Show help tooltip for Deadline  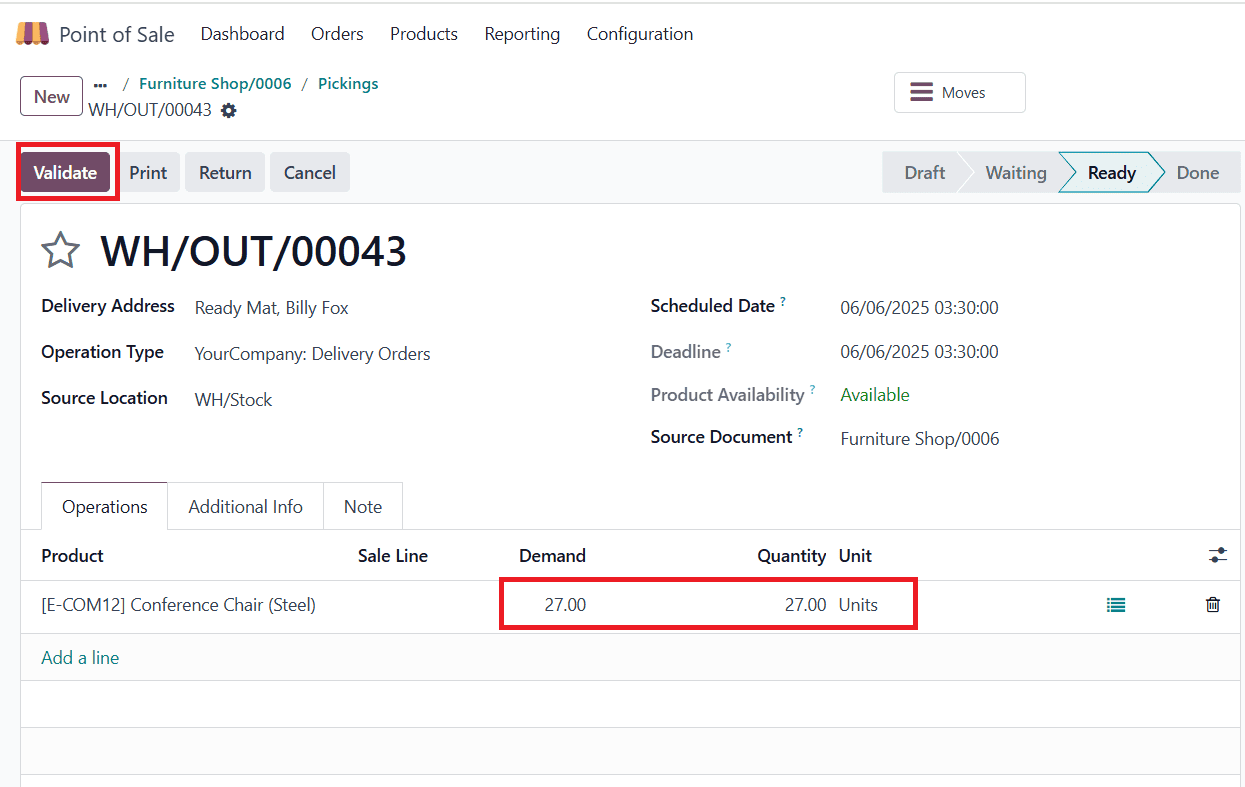pyautogui.click(x=728, y=347)
